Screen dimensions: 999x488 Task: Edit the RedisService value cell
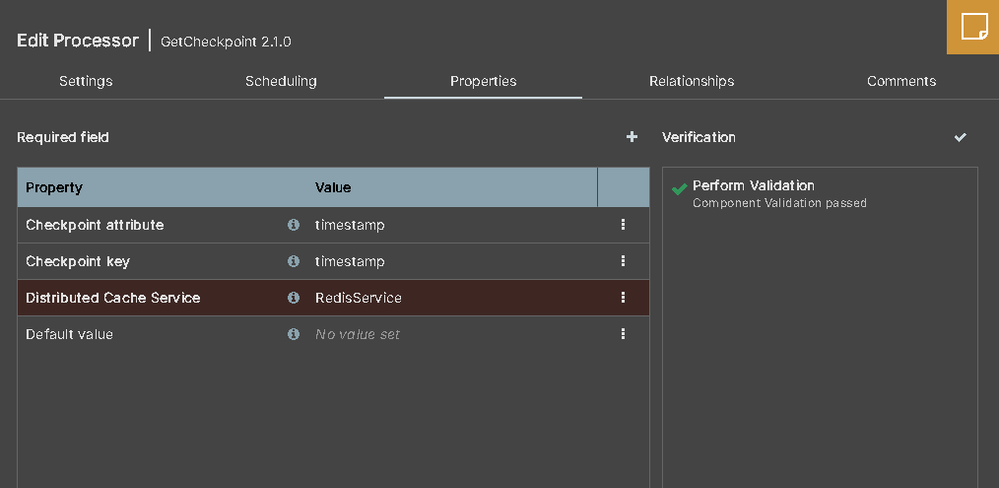358,298
